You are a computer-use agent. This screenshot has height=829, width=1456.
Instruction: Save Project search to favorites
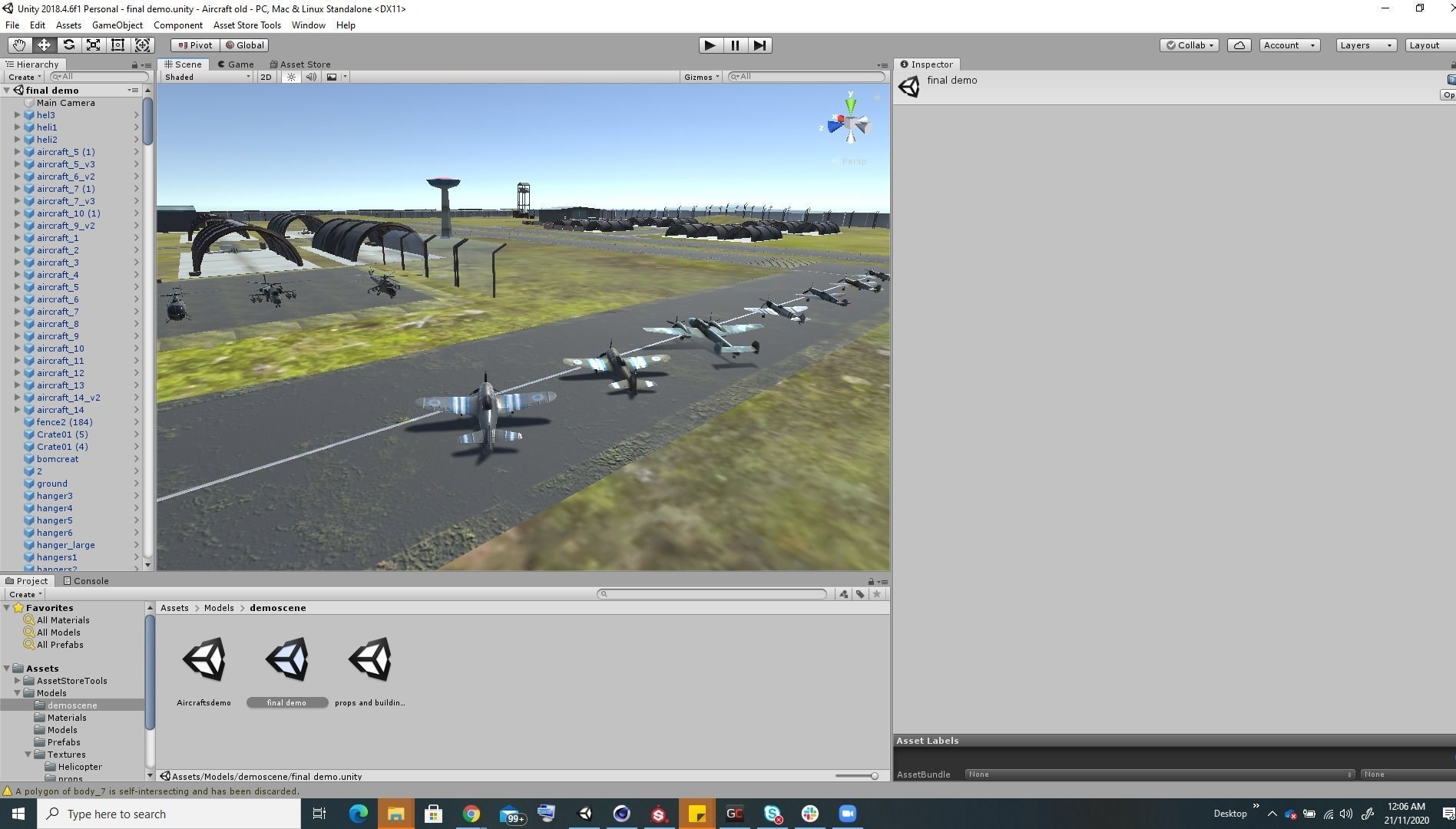pos(877,594)
